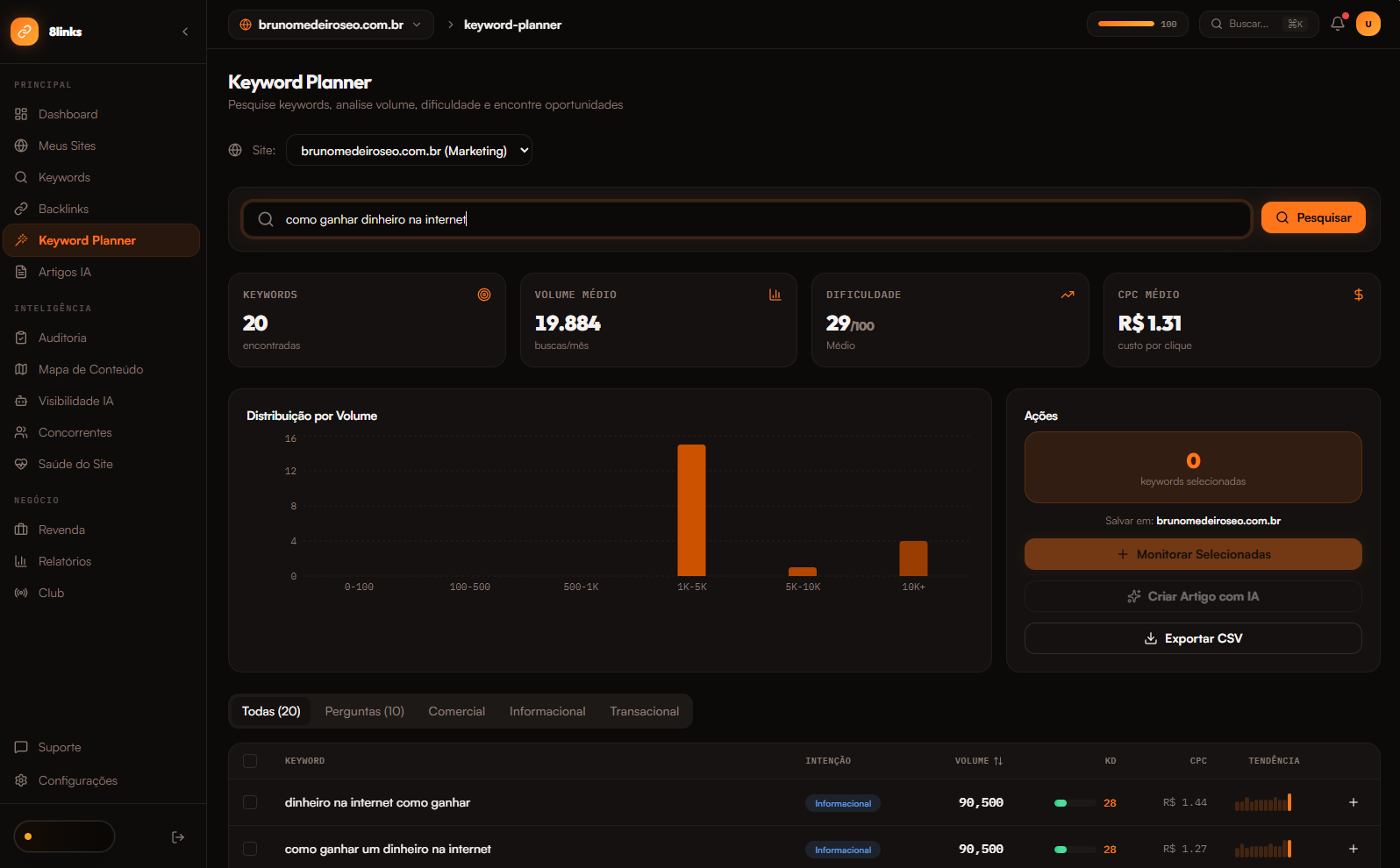The height and width of the screenshot is (868, 1400).
Task: Check the 'dinheiro na internet como ganhar' row checkbox
Action: point(250,802)
